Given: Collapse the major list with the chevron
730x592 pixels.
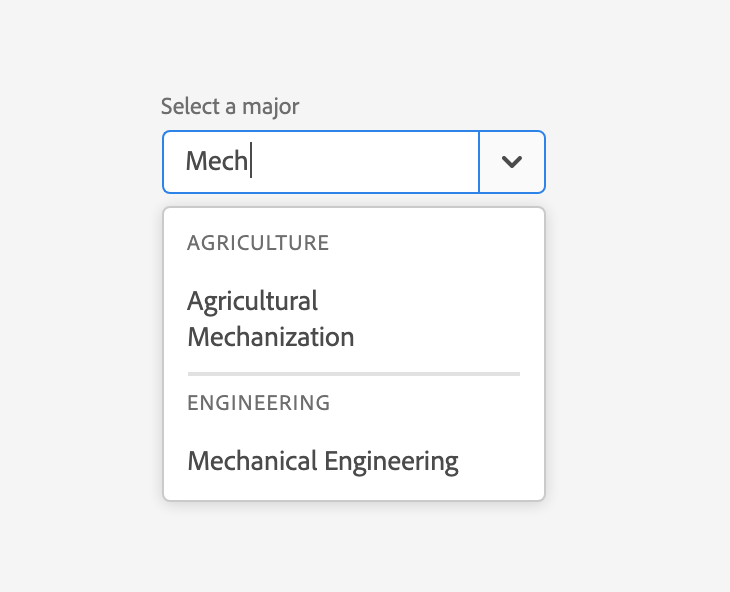Looking at the screenshot, I should click(512, 162).
